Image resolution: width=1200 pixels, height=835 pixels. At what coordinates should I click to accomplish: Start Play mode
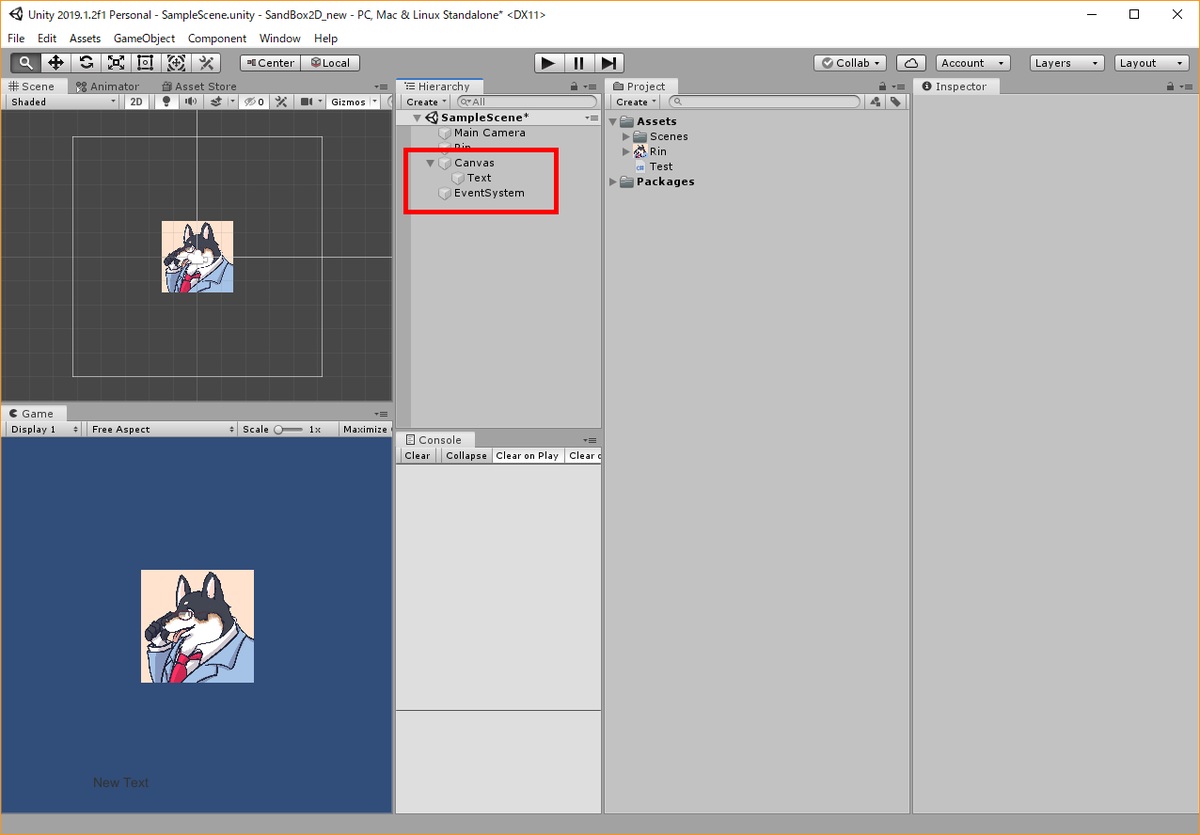[547, 63]
